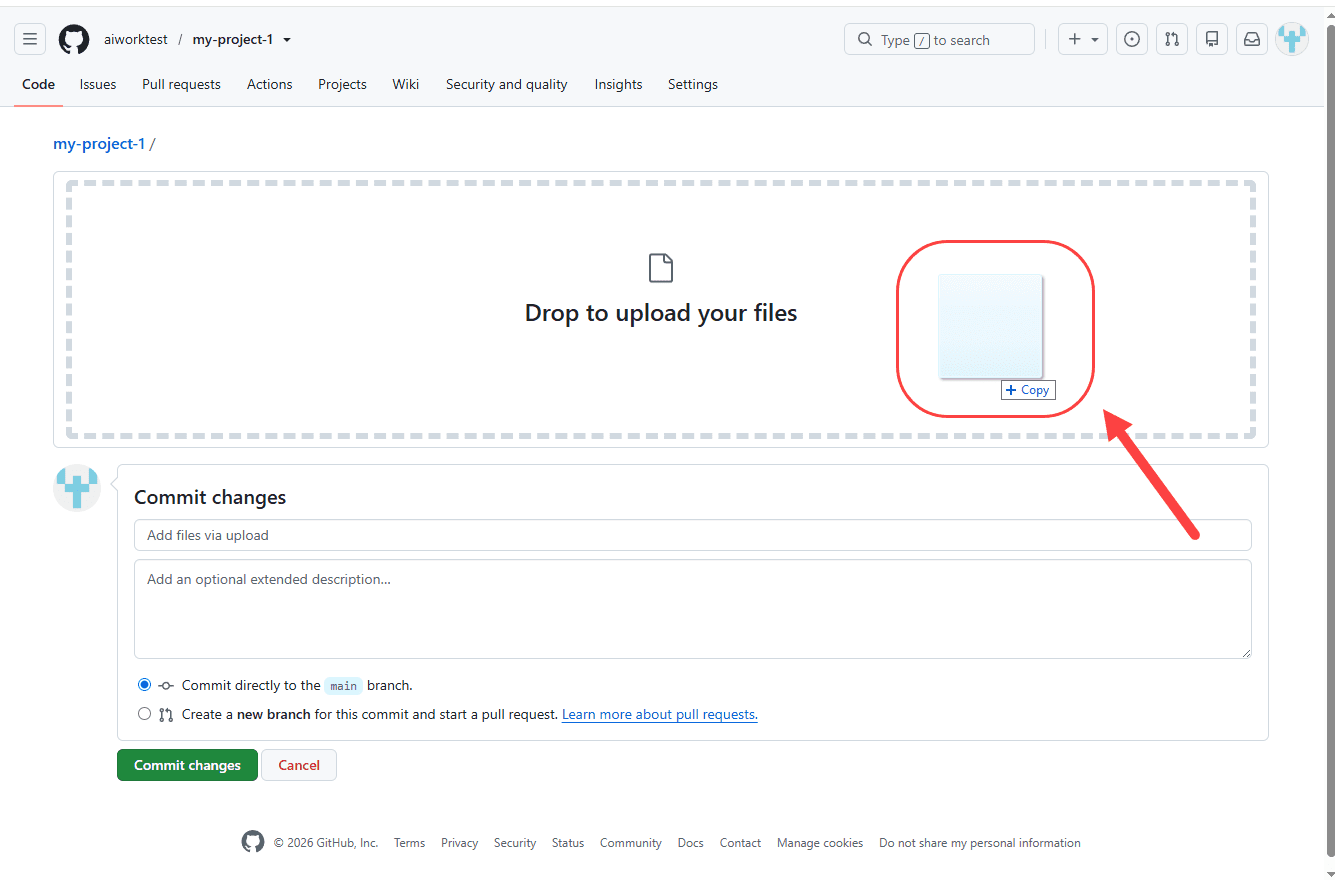
Task: Open the user avatar menu in header
Action: (x=1292, y=39)
